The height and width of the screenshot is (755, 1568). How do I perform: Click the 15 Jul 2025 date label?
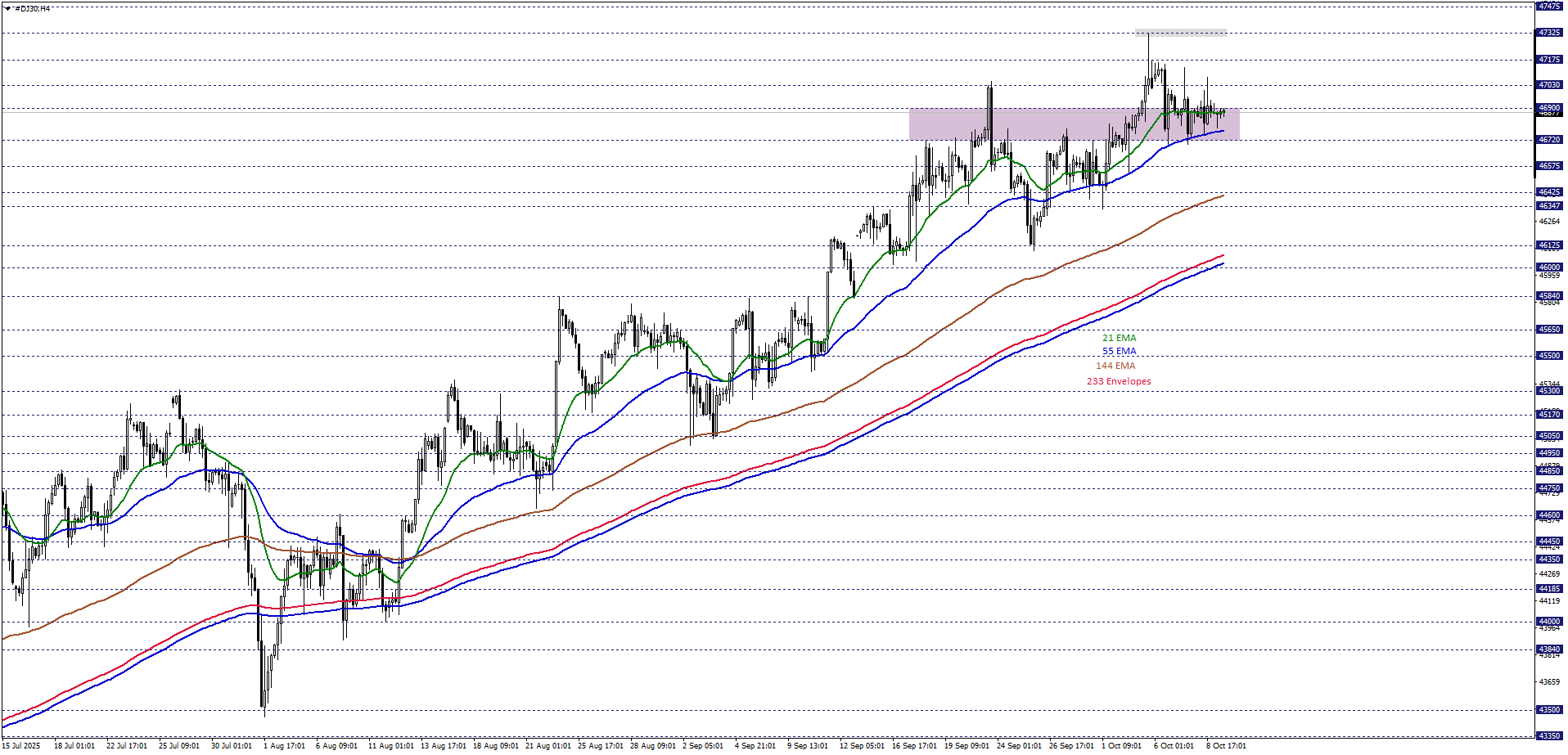click(x=21, y=746)
